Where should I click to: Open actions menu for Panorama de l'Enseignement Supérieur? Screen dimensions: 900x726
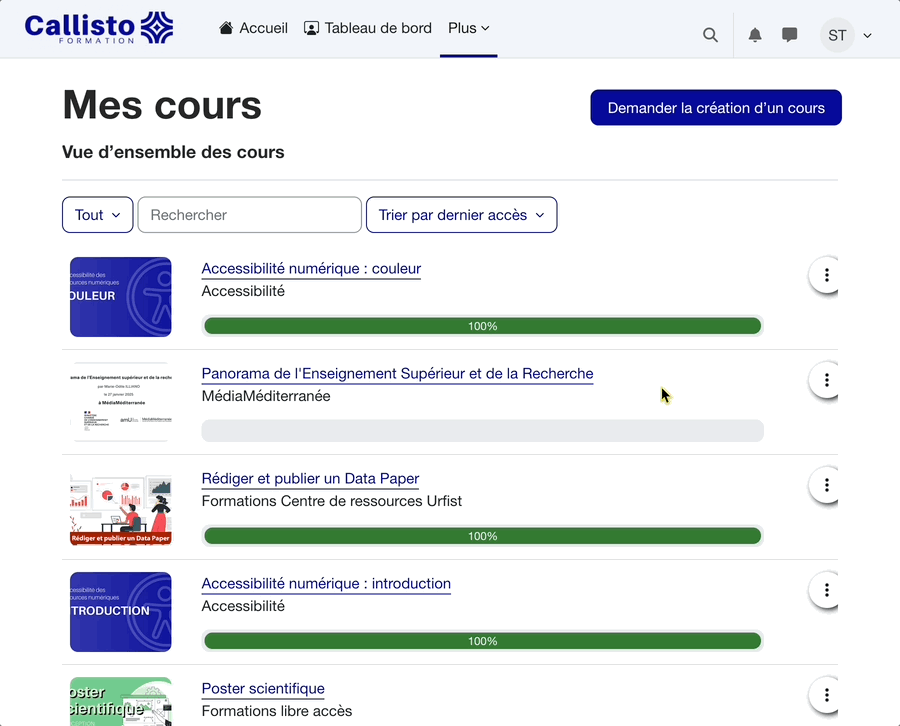pos(826,380)
